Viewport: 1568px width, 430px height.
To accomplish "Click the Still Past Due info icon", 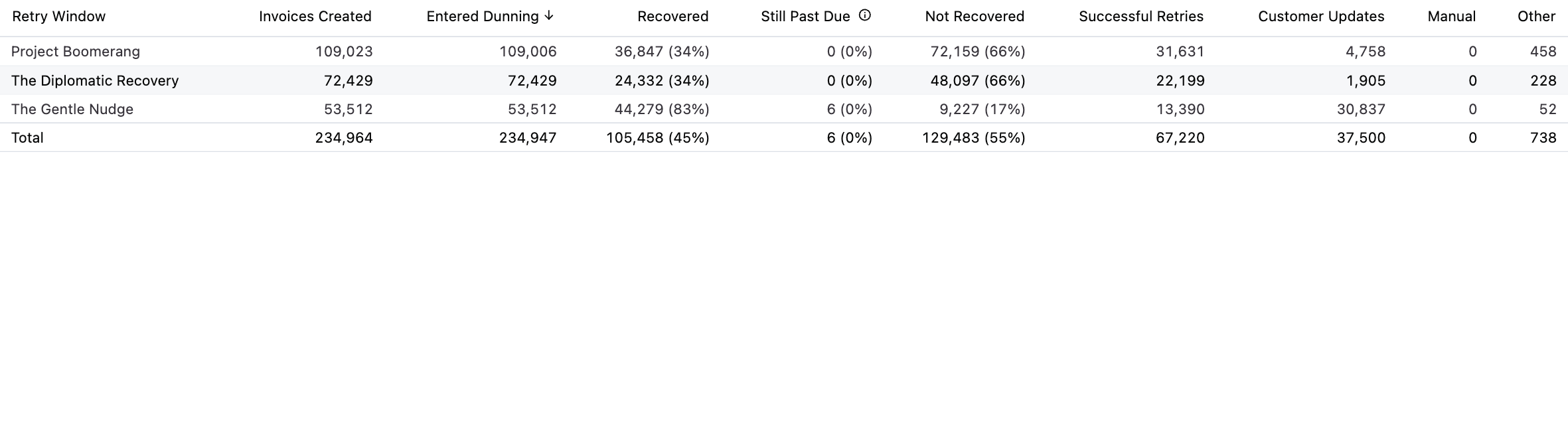I will coord(864,15).
